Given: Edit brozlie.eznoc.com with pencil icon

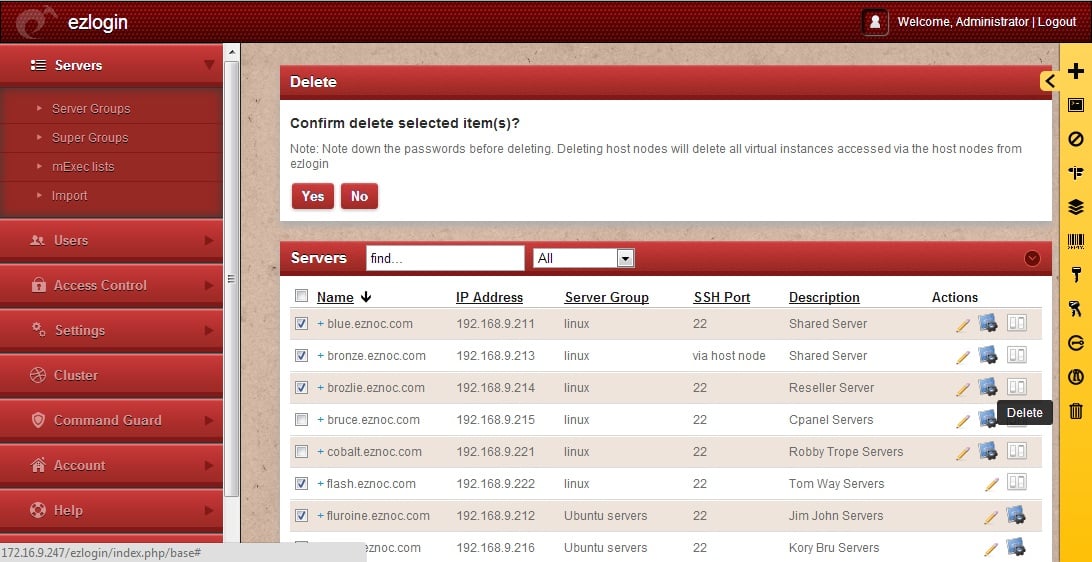Looking at the screenshot, I should click(x=962, y=389).
